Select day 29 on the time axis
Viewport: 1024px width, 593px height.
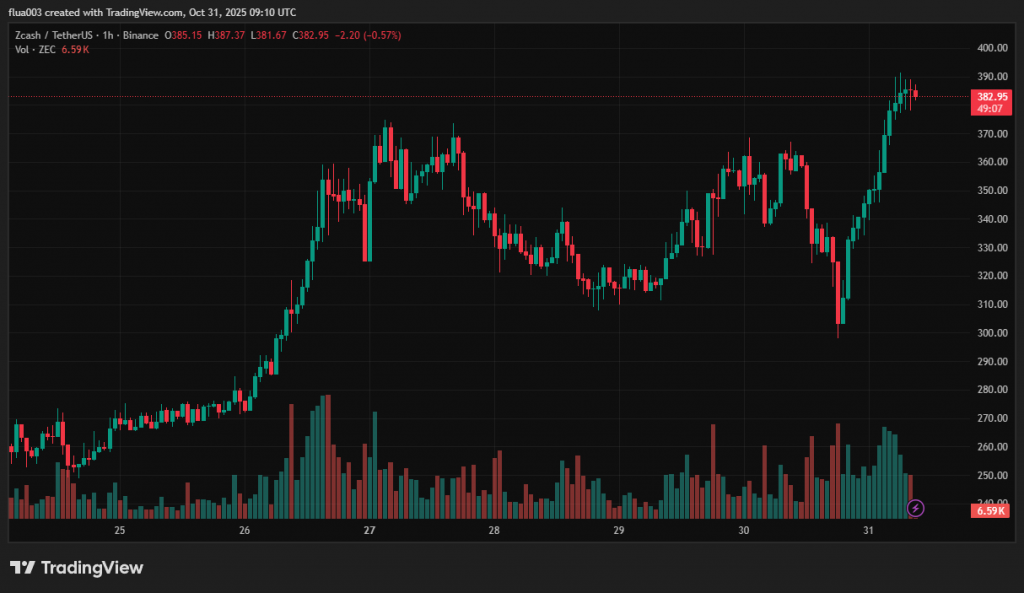pyautogui.click(x=618, y=530)
